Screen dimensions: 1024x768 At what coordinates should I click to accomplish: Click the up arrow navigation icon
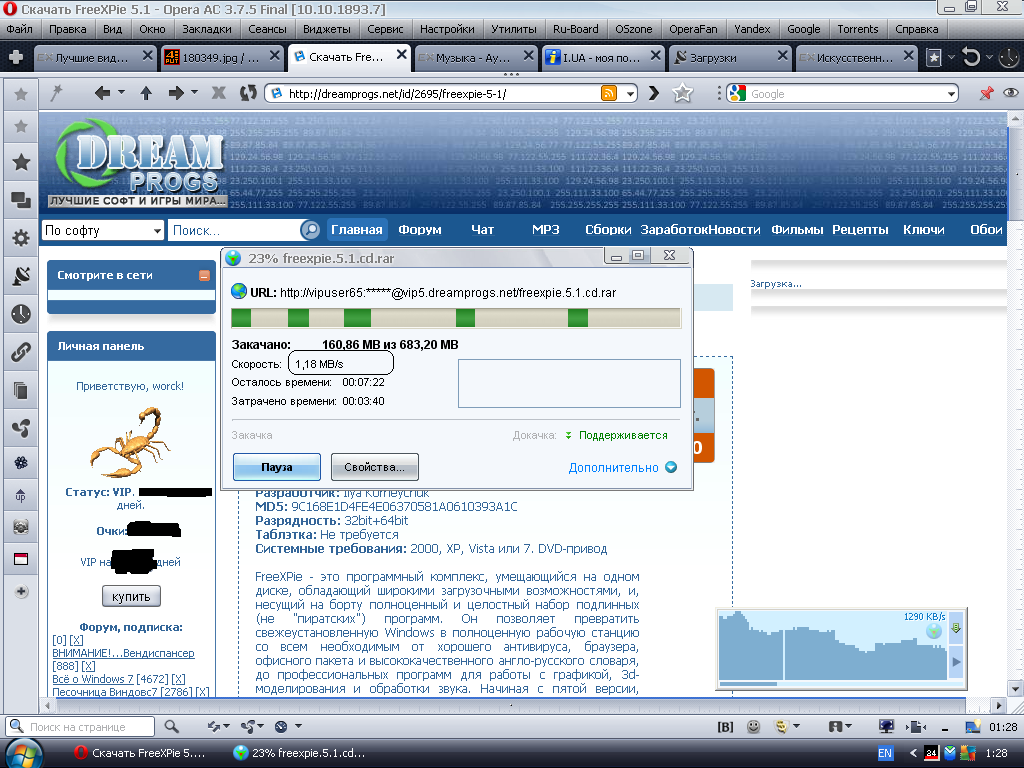click(146, 93)
